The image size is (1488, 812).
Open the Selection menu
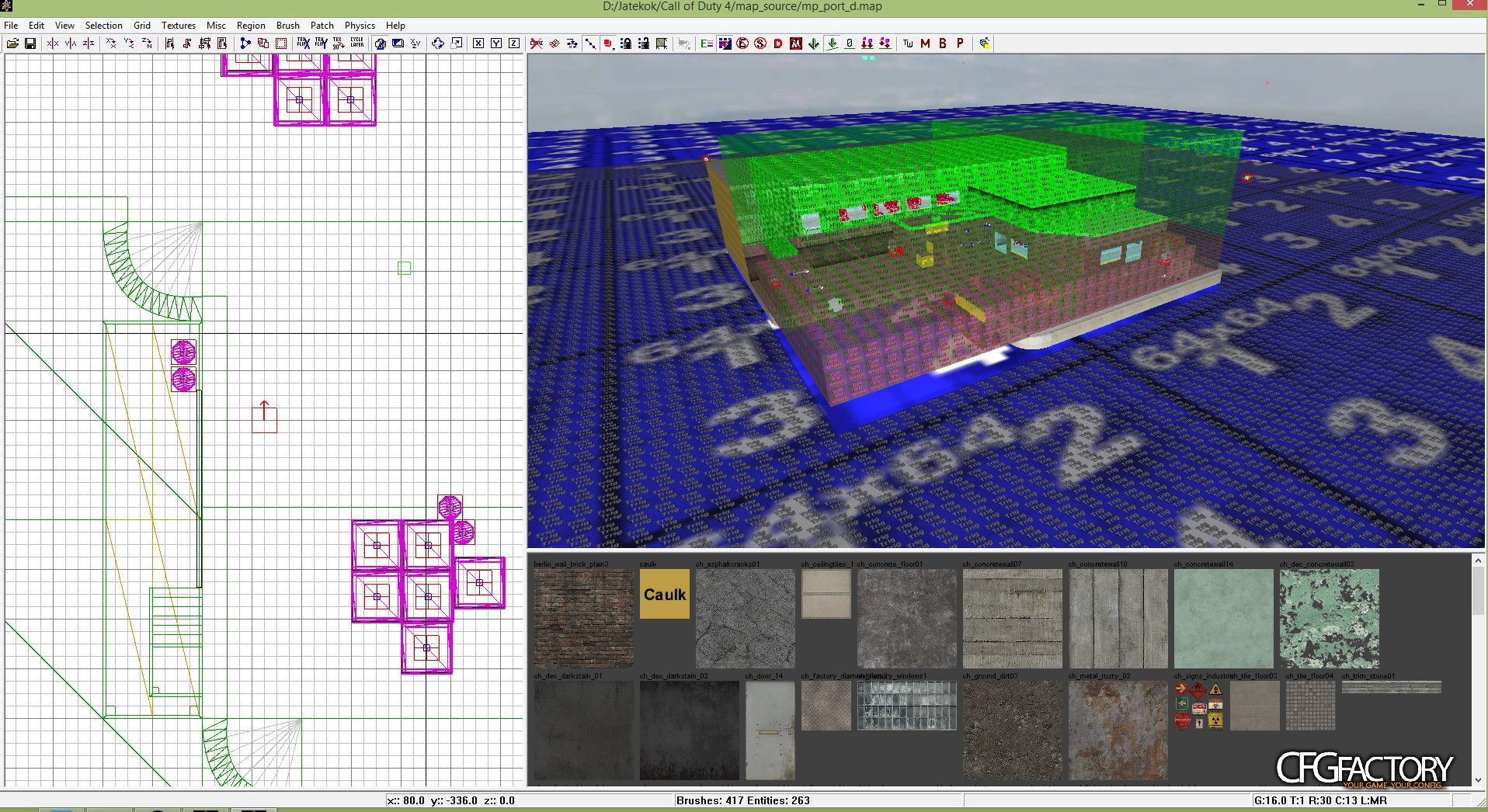[x=104, y=26]
